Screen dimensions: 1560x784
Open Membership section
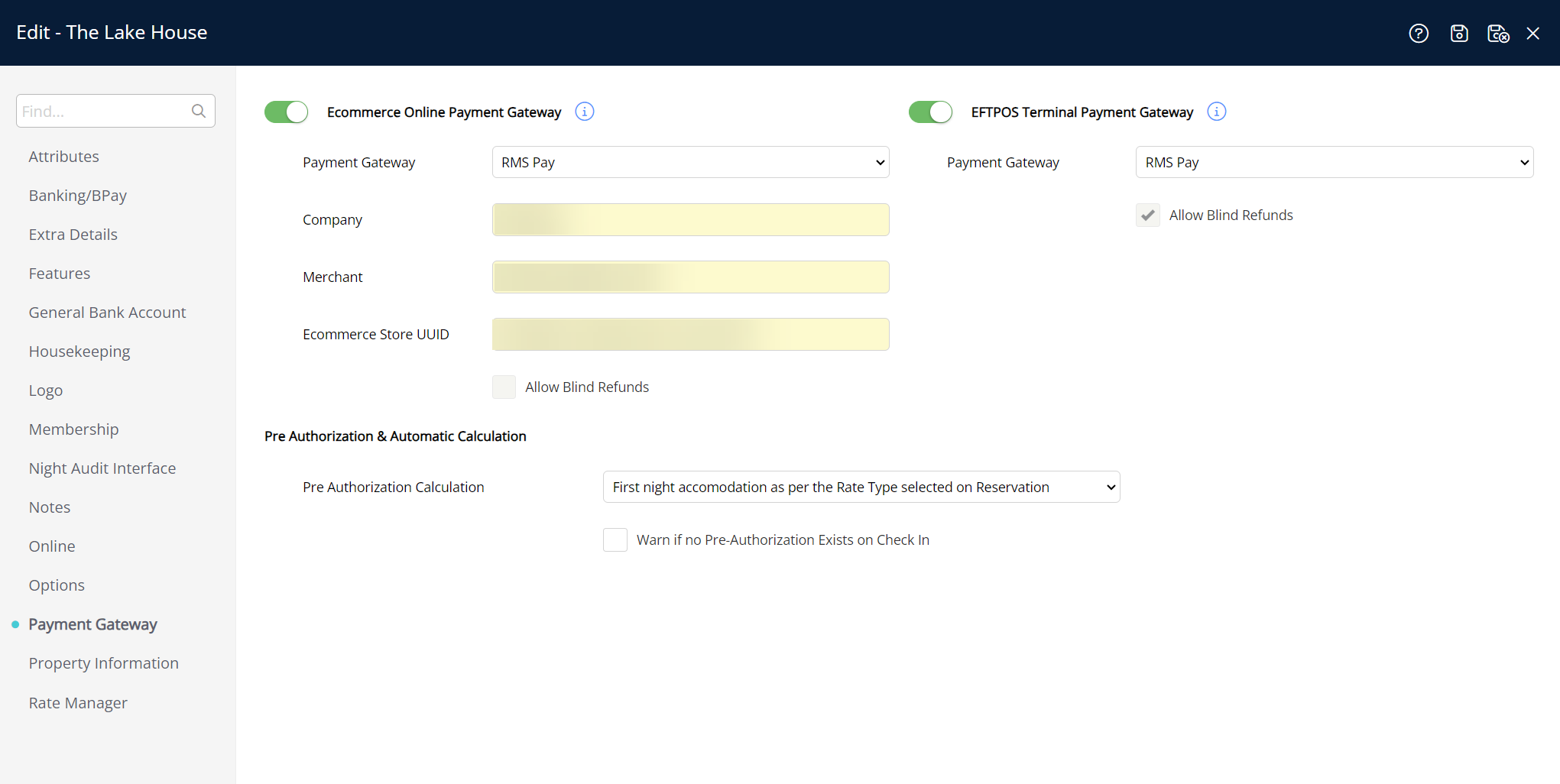pyautogui.click(x=74, y=429)
